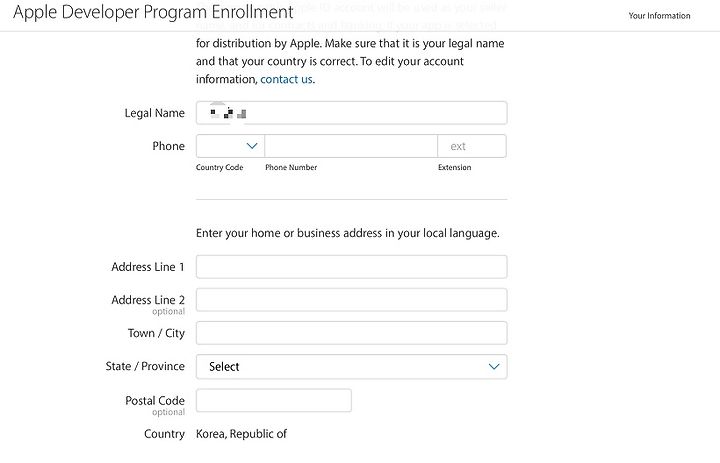Click the State / Province chevron icon
This screenshot has width=720, height=463.
tap(494, 367)
